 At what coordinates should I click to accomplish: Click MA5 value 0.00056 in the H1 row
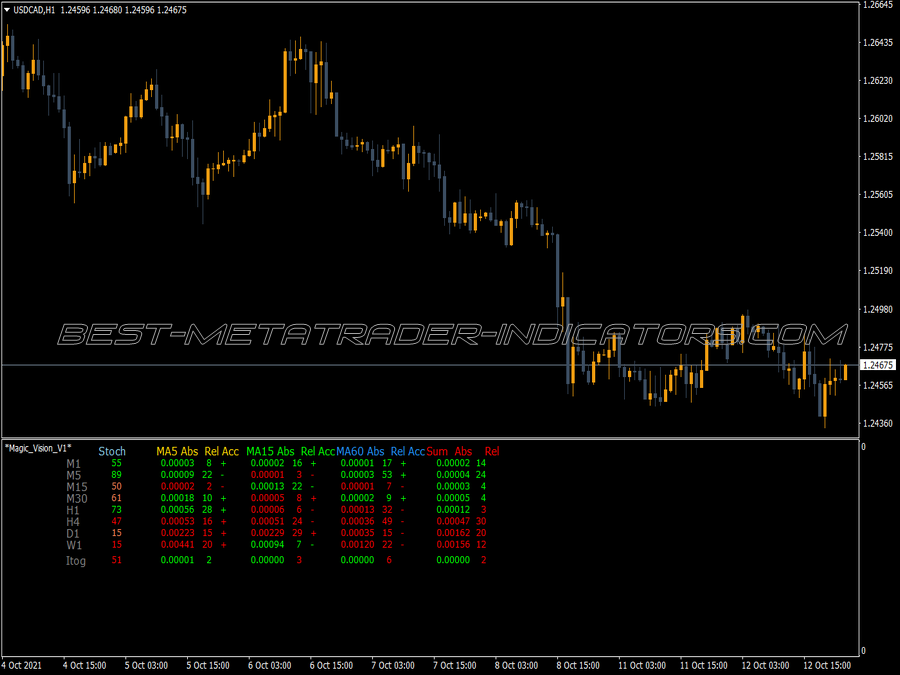(x=177, y=509)
